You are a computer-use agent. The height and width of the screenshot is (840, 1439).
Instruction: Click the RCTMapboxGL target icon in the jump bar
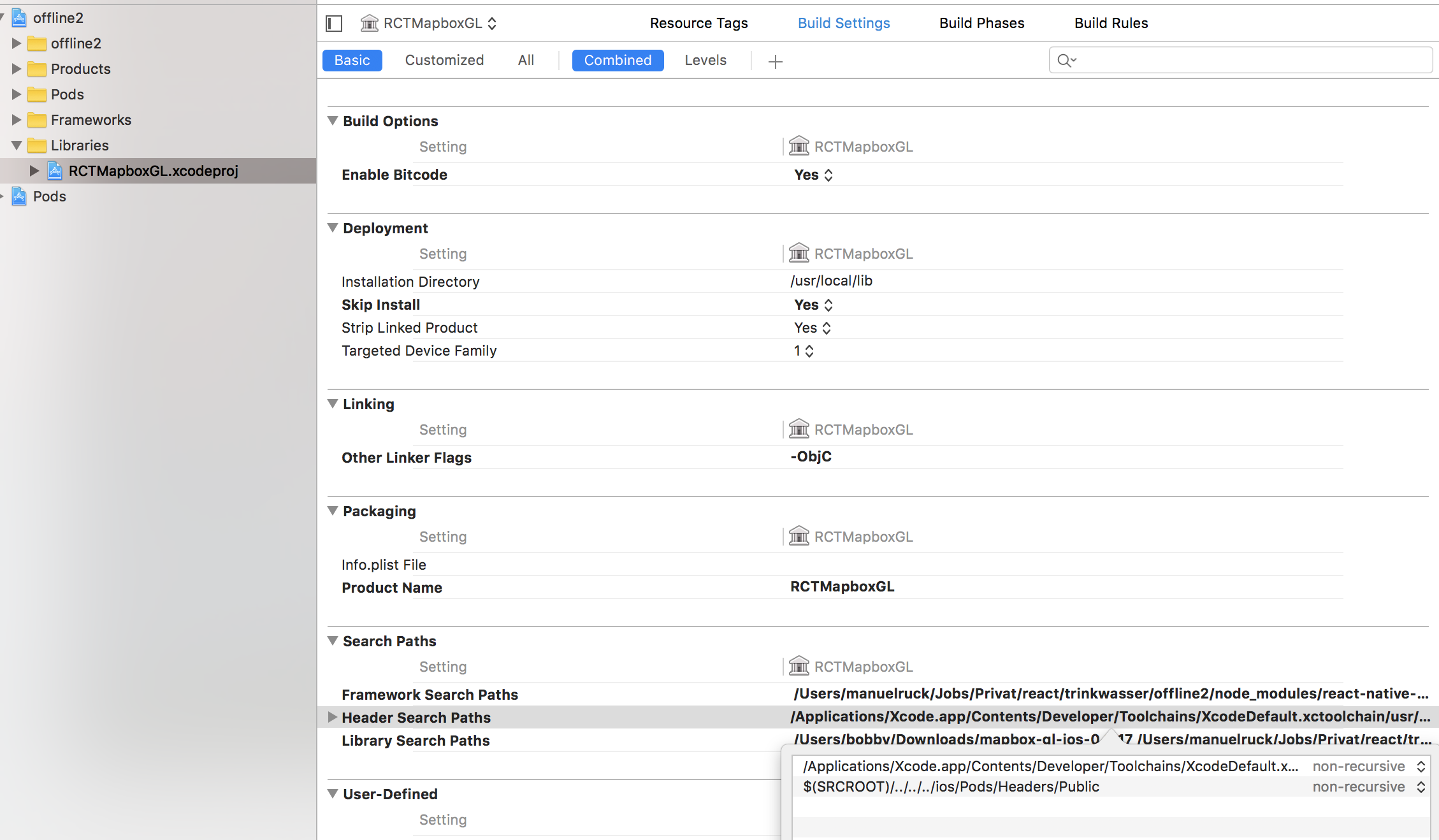click(x=368, y=23)
